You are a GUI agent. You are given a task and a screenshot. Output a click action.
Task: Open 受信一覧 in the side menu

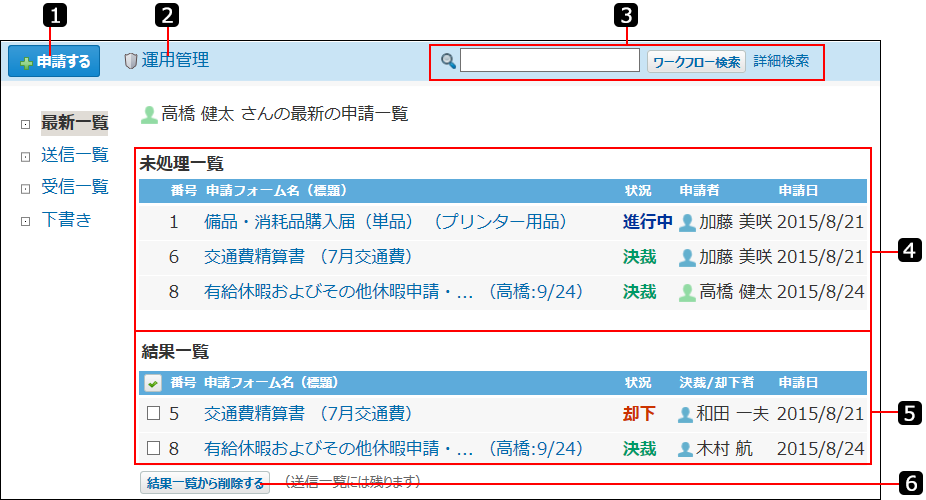[x=74, y=187]
